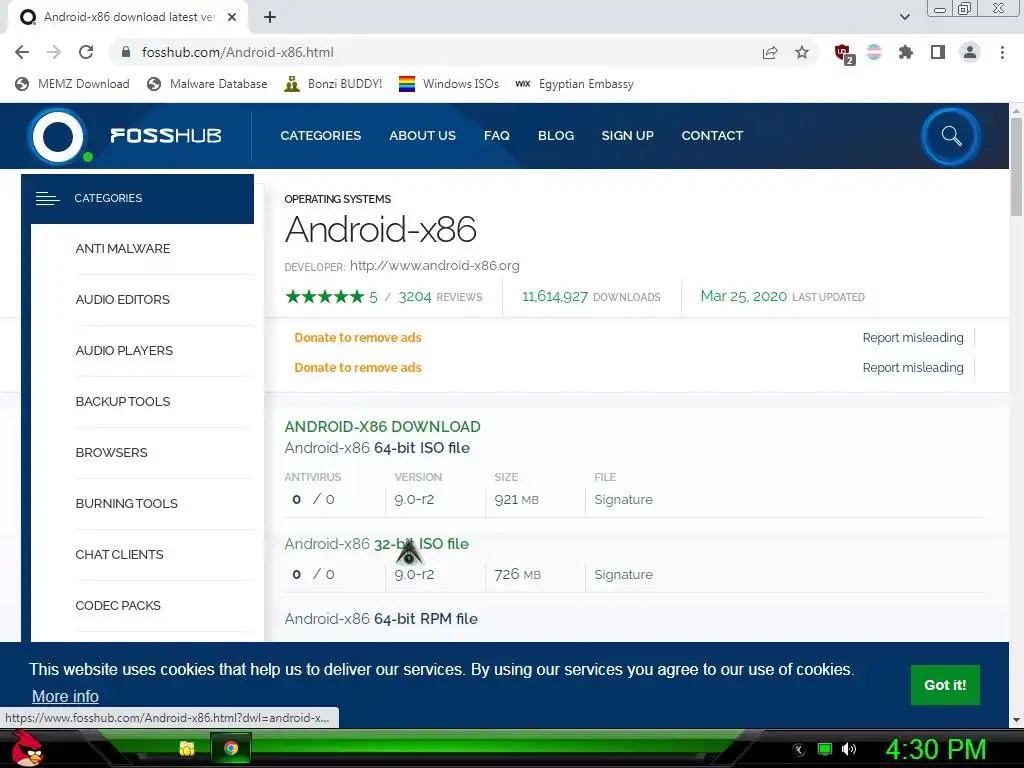Reload the page with the refresh icon
Screen dimensions: 1024x768
coord(86,52)
